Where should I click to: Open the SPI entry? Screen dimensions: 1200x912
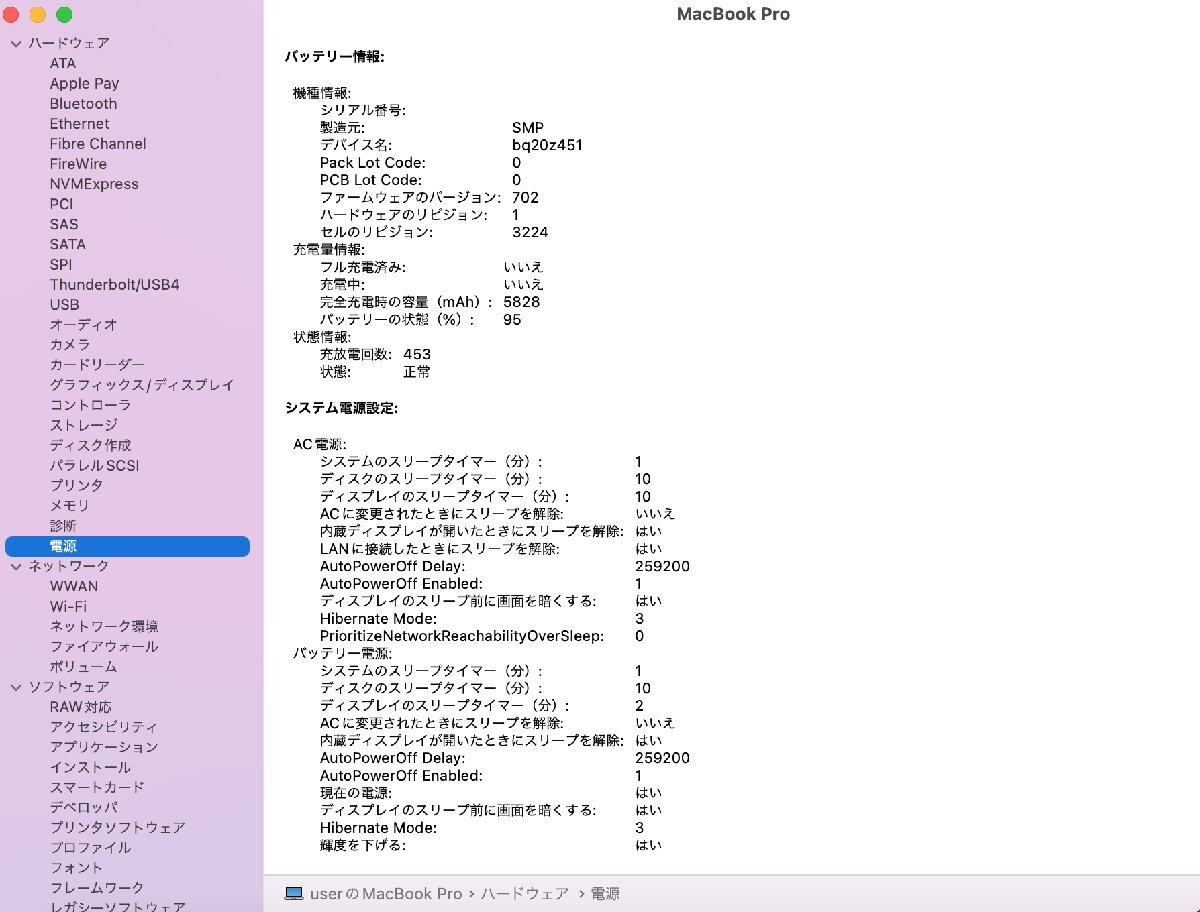coord(61,264)
